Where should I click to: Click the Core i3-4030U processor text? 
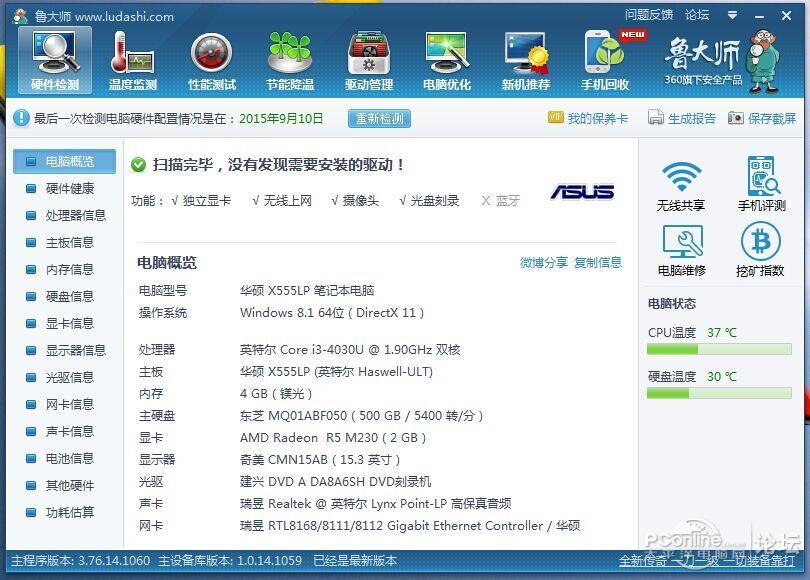coord(350,350)
